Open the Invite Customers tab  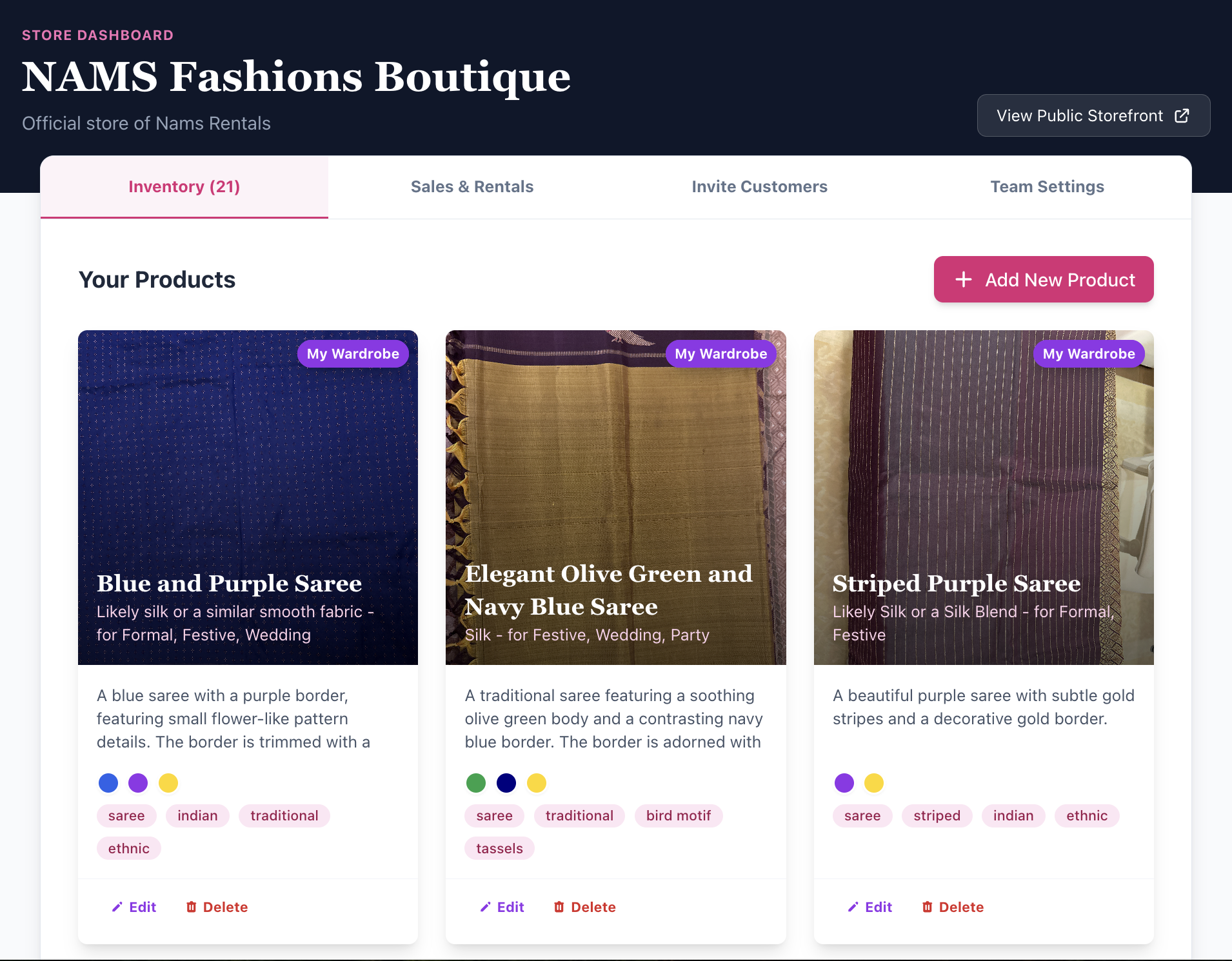point(759,186)
